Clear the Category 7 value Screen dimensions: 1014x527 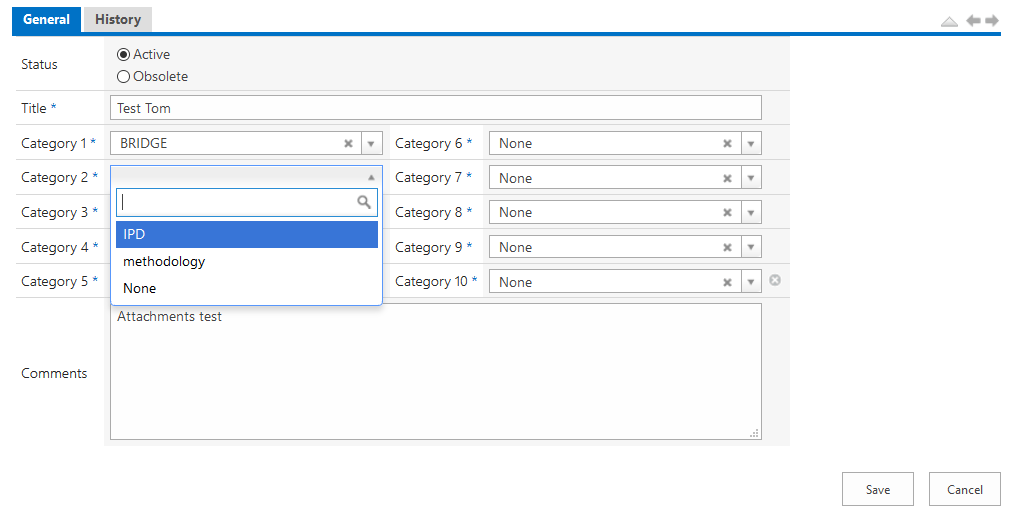point(727,178)
